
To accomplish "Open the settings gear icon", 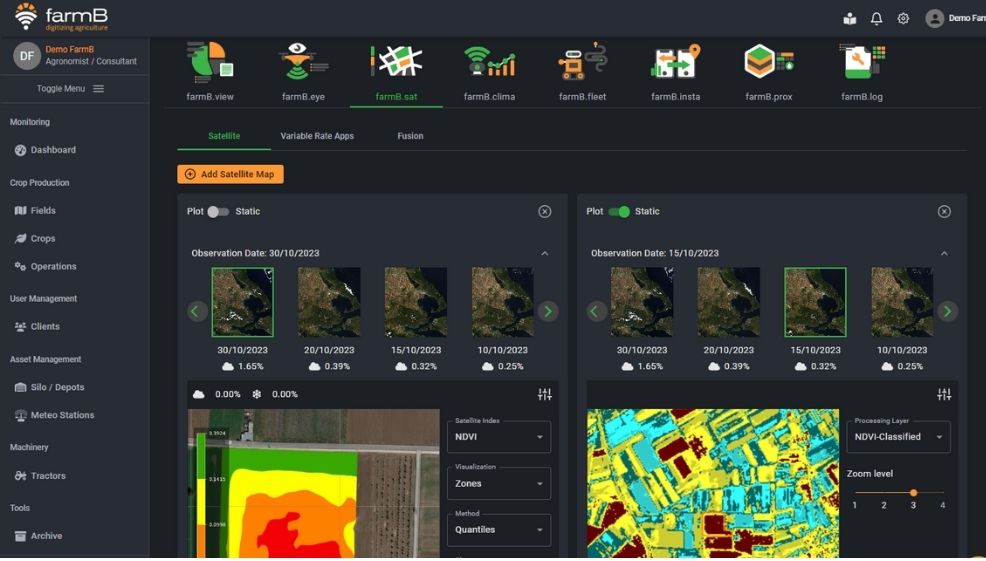I will click(x=903, y=18).
